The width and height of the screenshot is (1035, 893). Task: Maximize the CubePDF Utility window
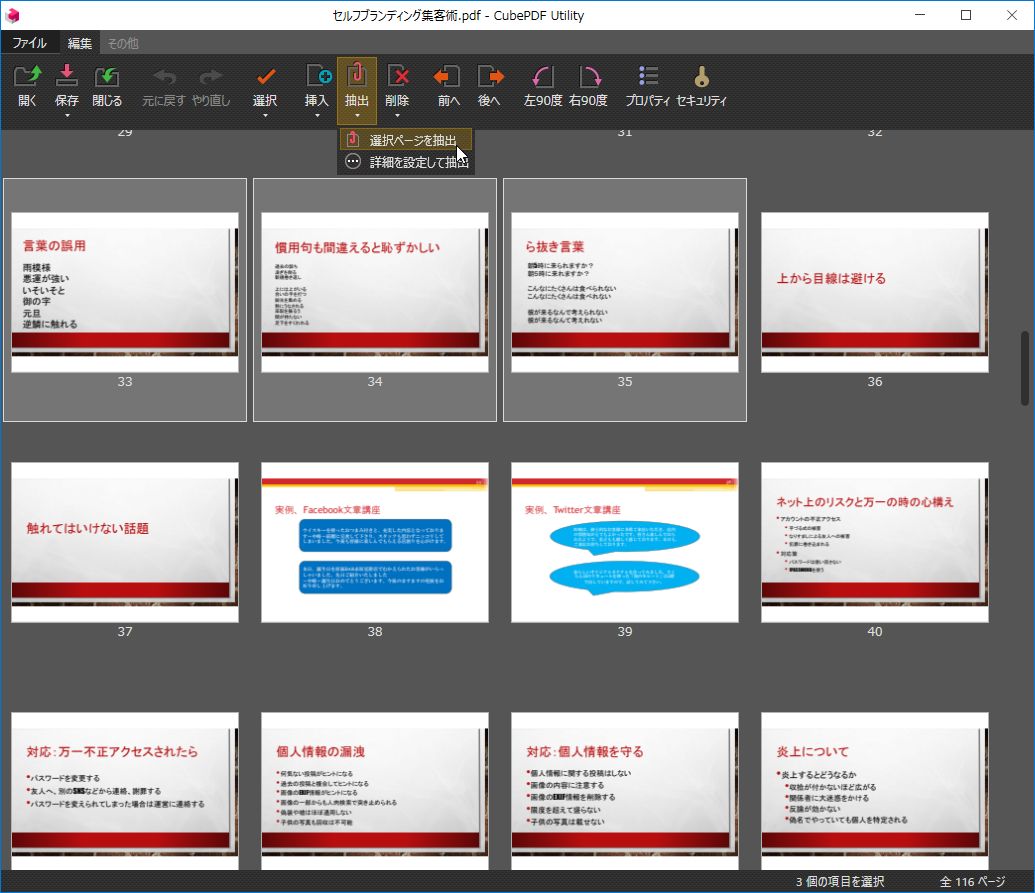966,15
